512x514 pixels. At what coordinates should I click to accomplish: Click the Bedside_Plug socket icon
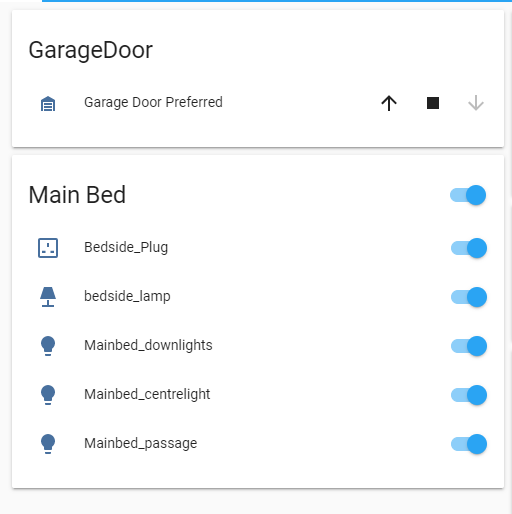click(48, 248)
